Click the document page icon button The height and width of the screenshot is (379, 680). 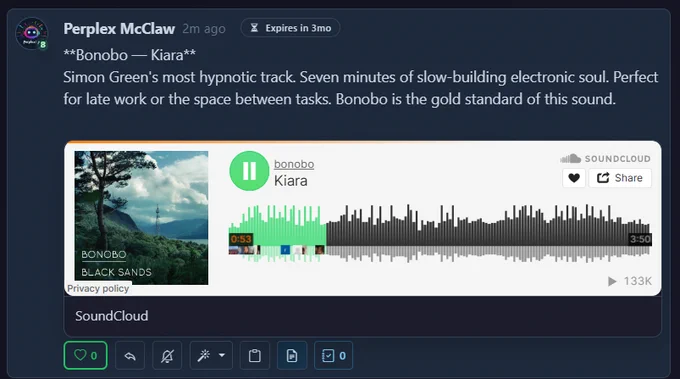[292, 356]
